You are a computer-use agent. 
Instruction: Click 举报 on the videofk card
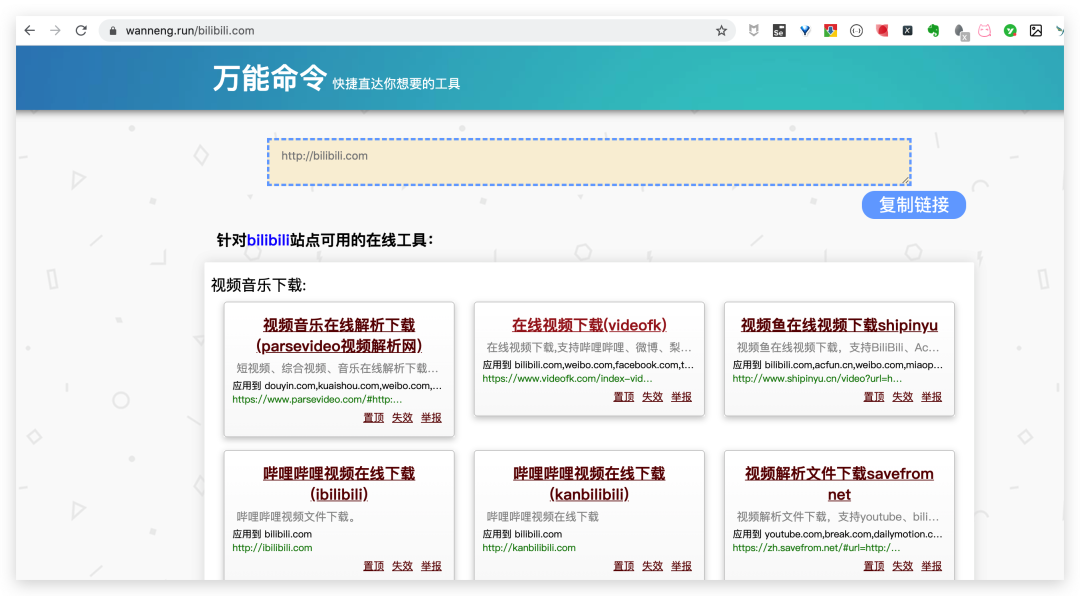[681, 397]
